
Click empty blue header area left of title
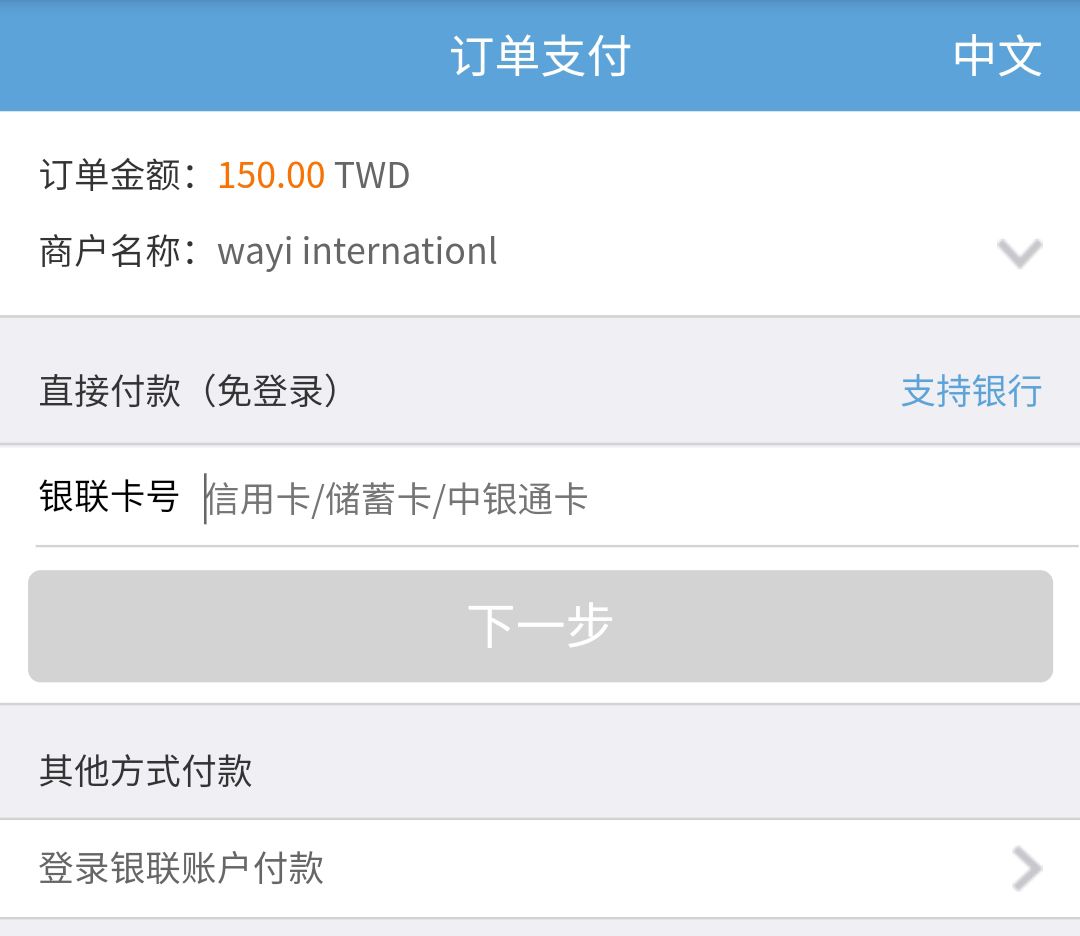coord(200,56)
